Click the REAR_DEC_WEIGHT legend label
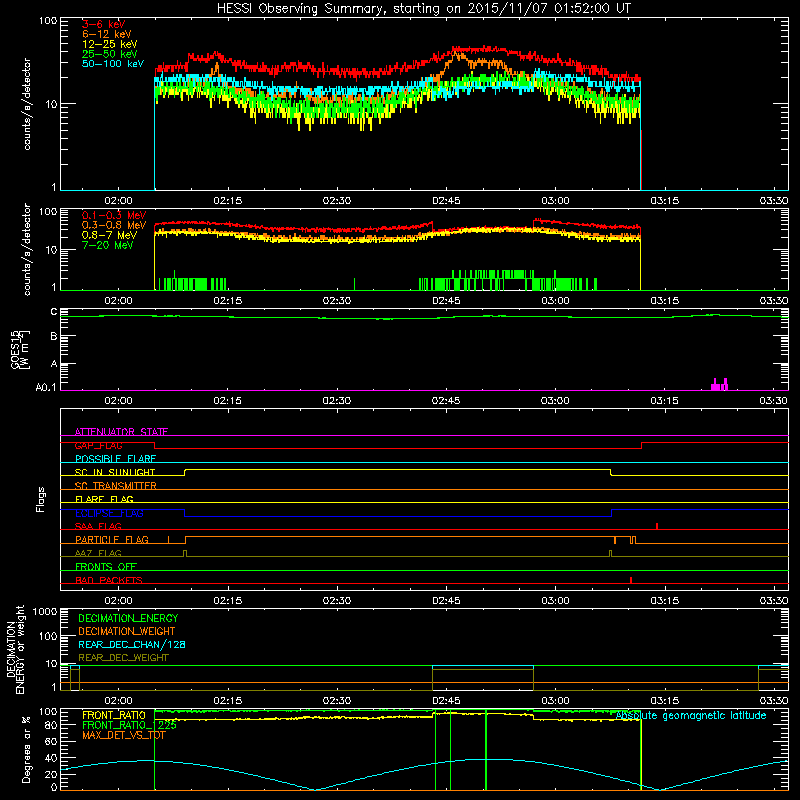Image resolution: width=800 pixels, height=800 pixels. pyautogui.click(x=123, y=658)
